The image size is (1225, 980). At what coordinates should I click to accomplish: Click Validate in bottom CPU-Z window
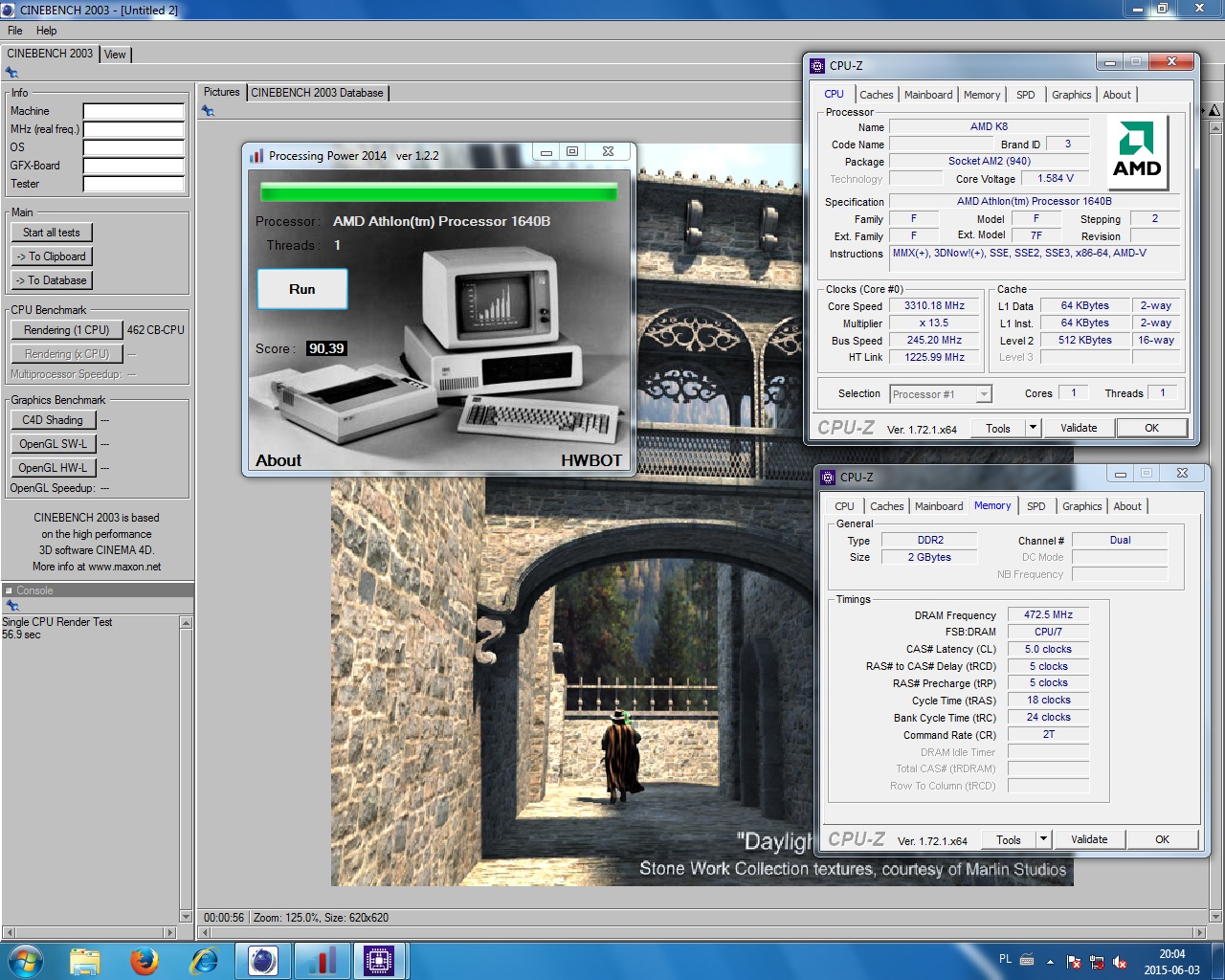click(x=1089, y=839)
